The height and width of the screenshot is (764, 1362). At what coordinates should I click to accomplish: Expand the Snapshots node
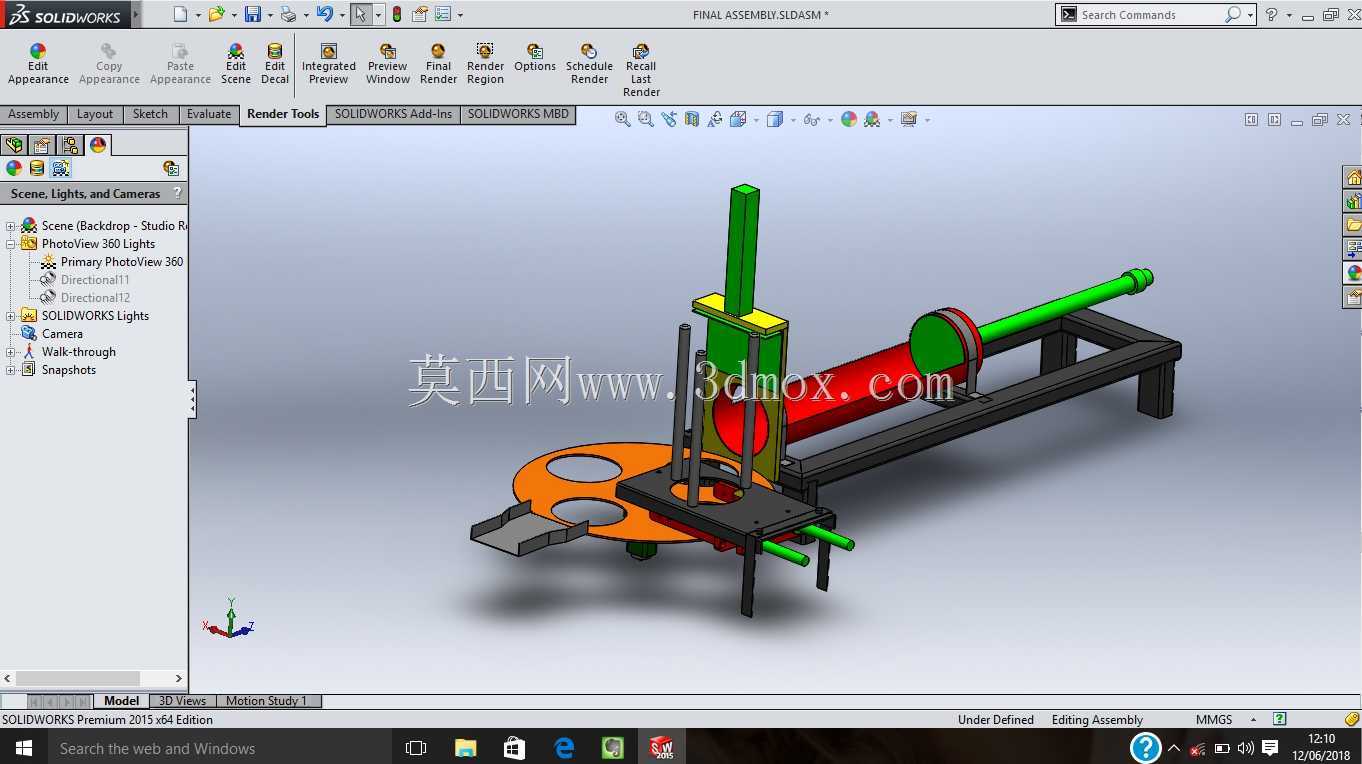11,370
